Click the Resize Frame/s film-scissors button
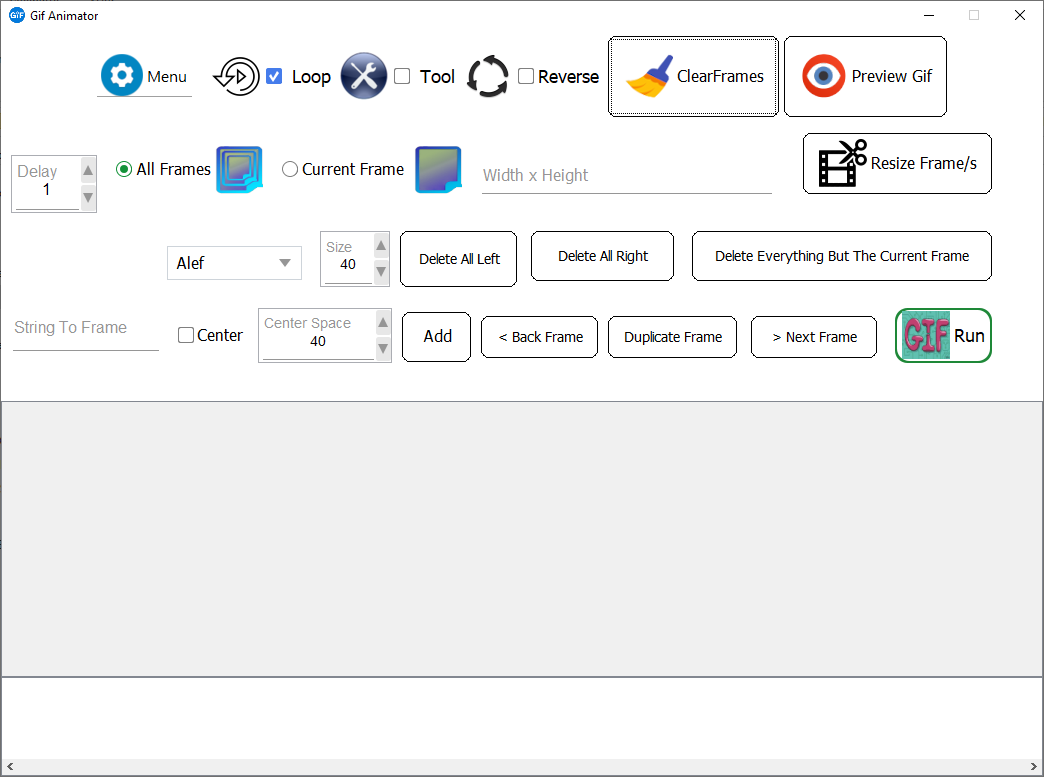This screenshot has width=1044, height=777. pyautogui.click(x=897, y=164)
